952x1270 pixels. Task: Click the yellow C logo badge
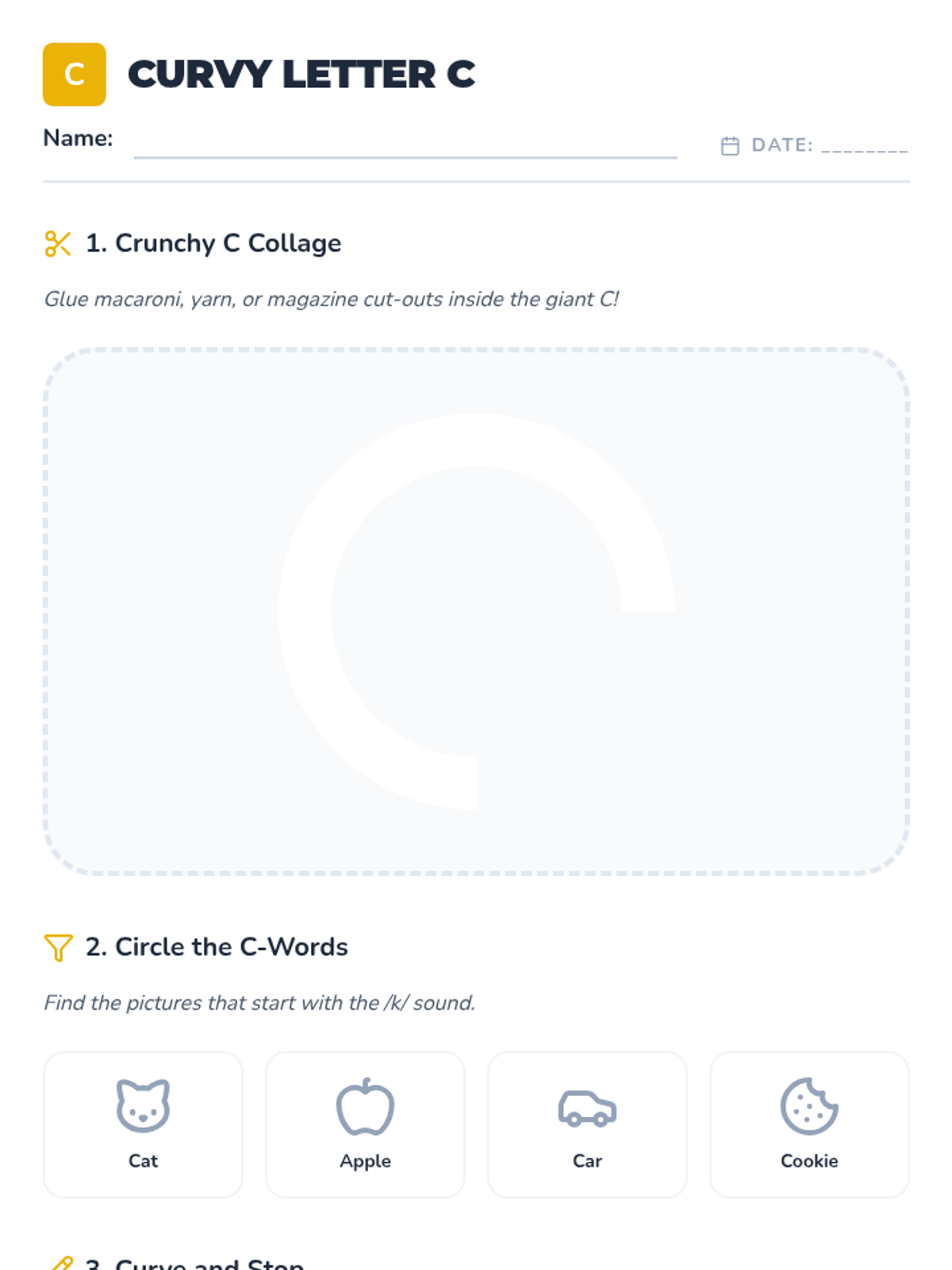[x=74, y=74]
